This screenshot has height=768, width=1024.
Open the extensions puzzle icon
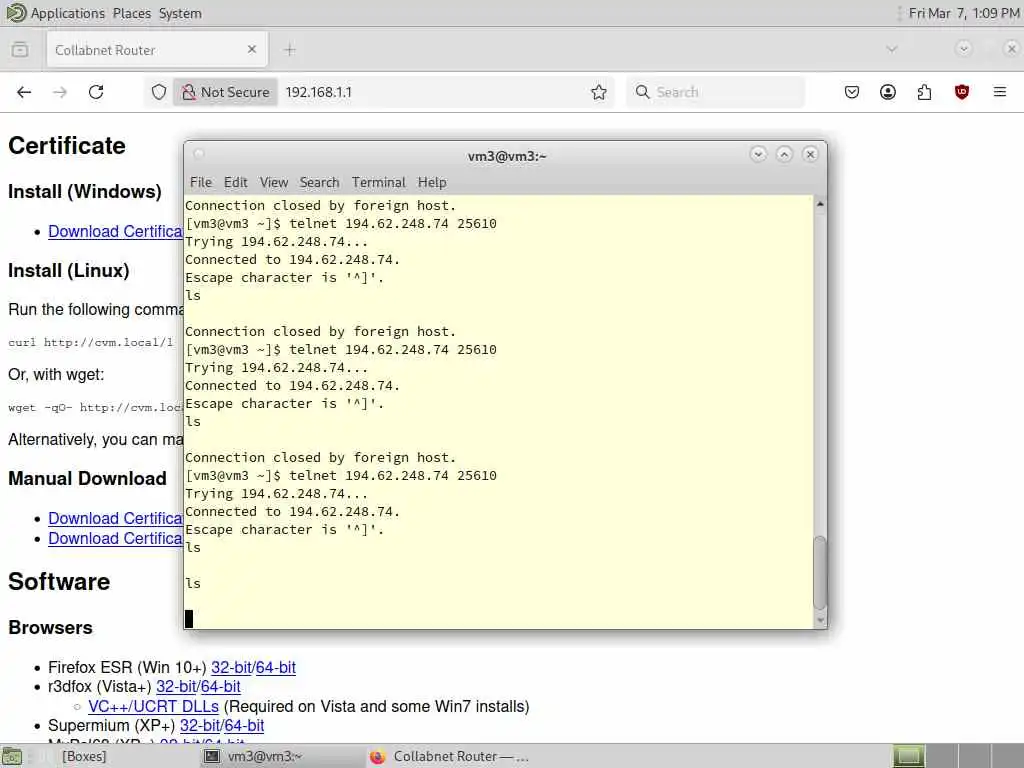[924, 92]
